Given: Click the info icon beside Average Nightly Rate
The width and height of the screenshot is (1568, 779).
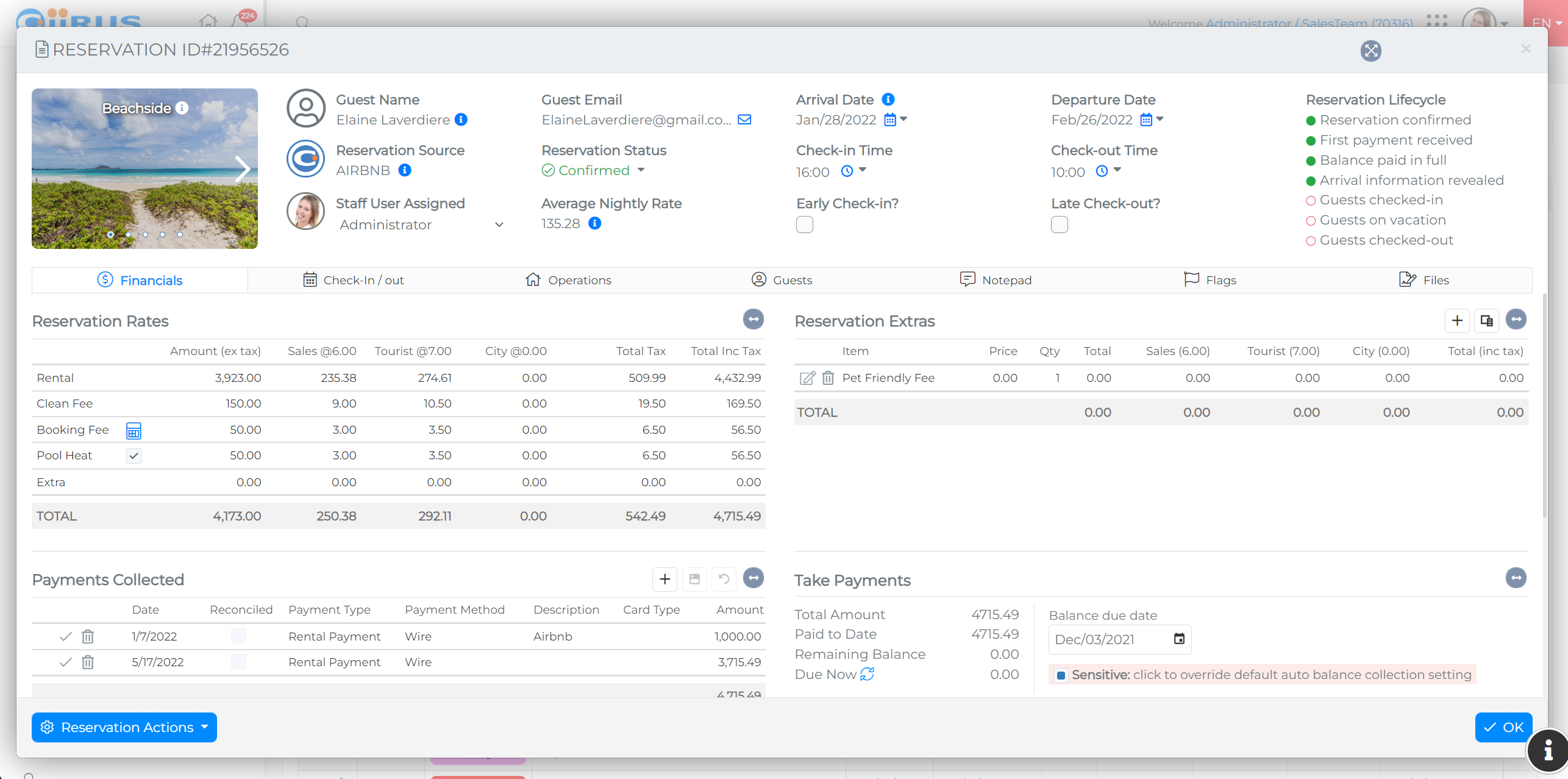Looking at the screenshot, I should pyautogui.click(x=594, y=224).
